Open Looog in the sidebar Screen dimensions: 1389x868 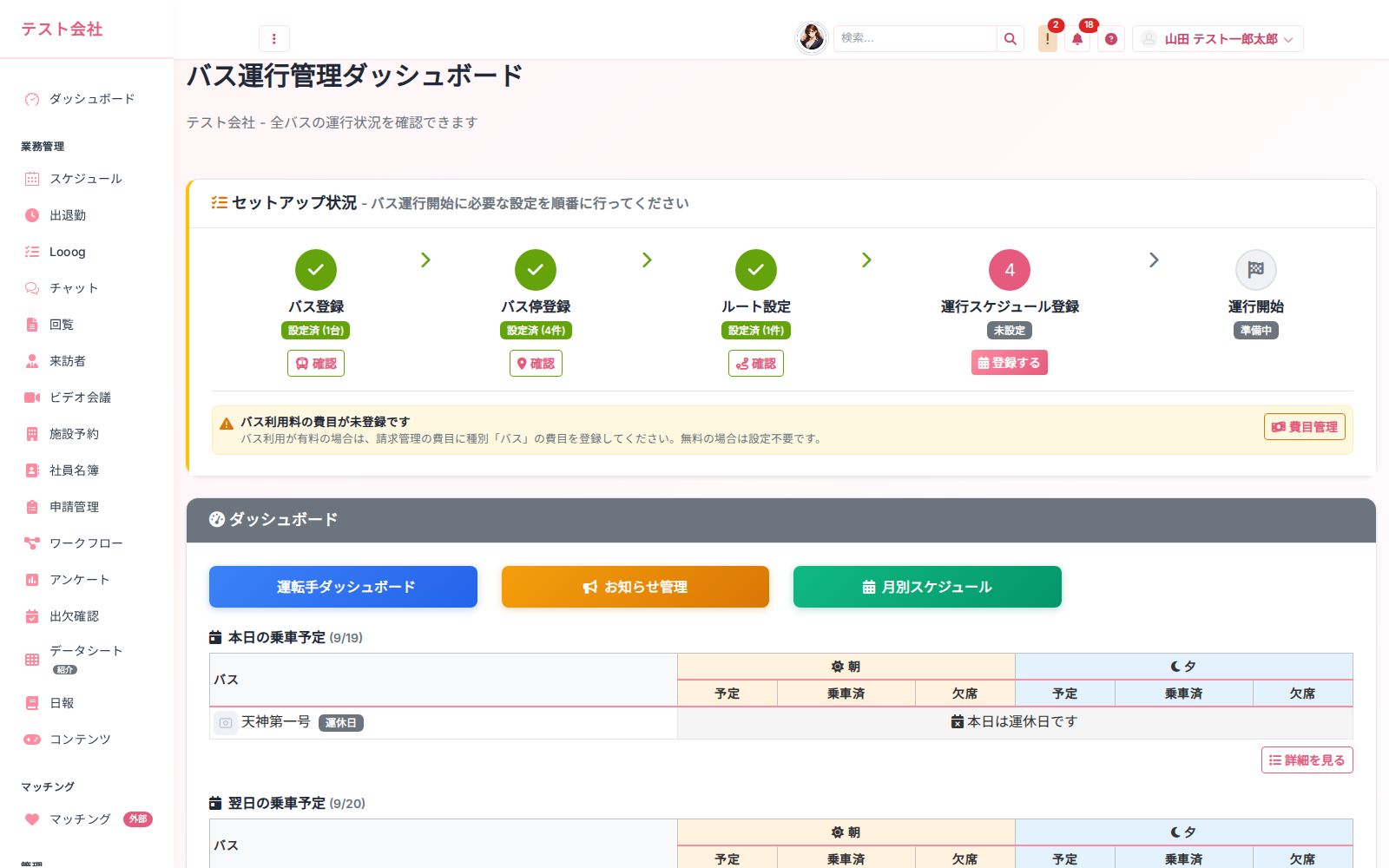pos(87,252)
